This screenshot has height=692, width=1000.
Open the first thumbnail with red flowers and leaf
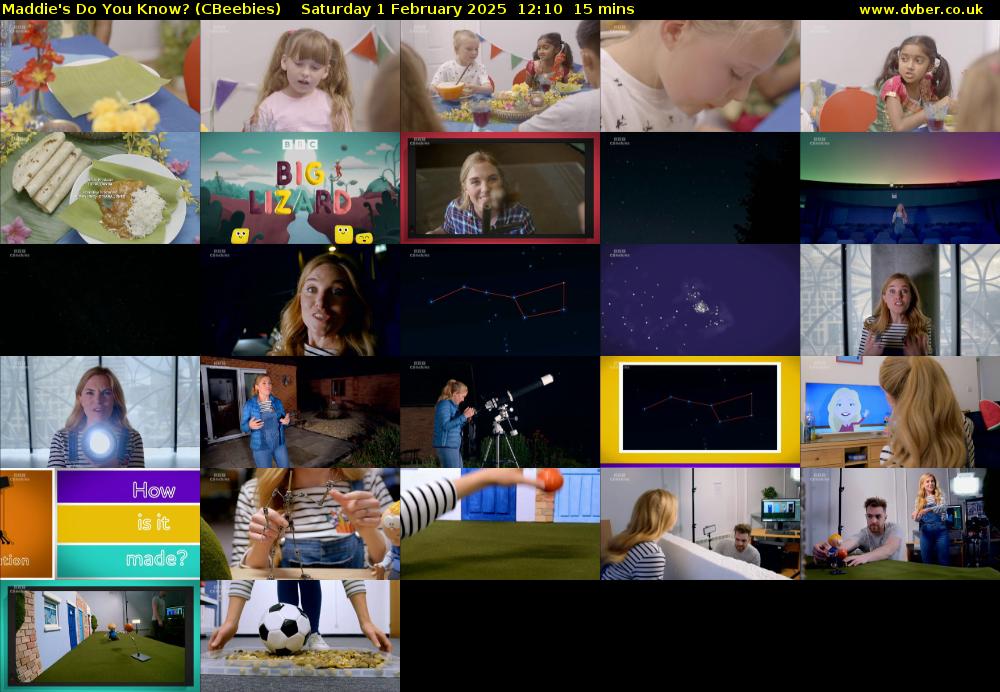point(99,76)
